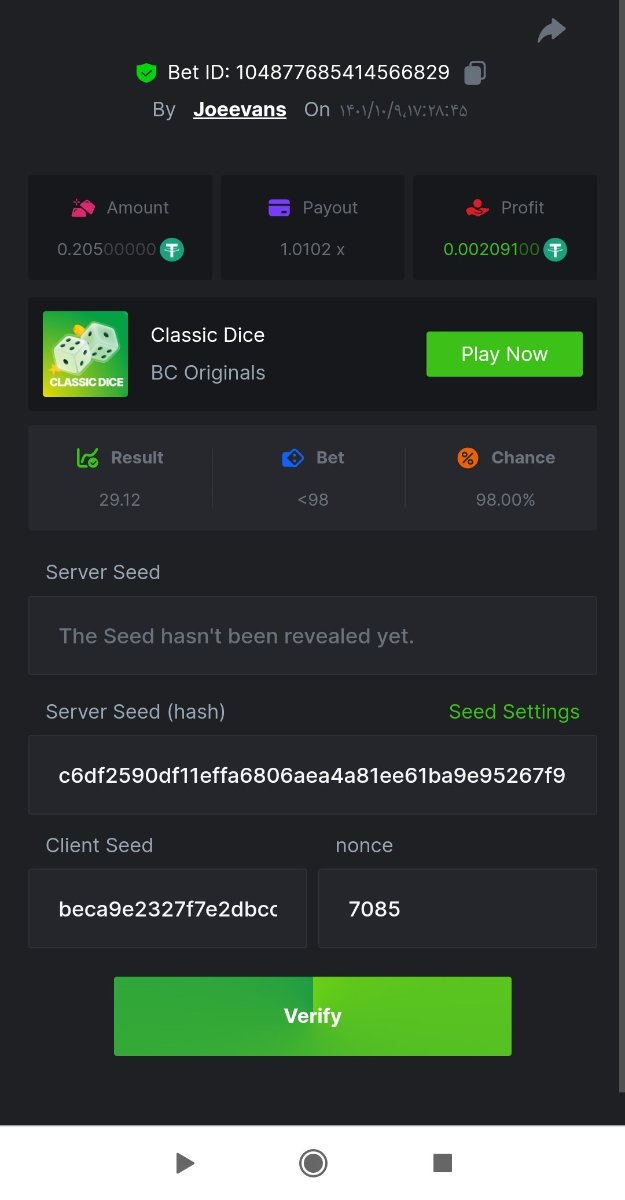Click the orange Chance percent icon

[x=468, y=458]
